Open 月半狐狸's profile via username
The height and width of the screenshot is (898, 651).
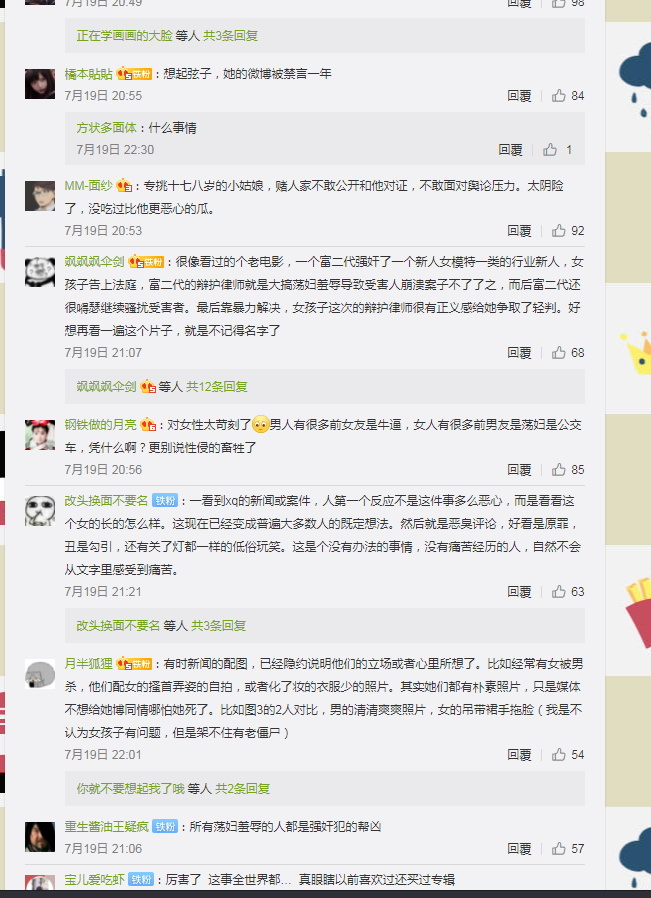click(89, 664)
